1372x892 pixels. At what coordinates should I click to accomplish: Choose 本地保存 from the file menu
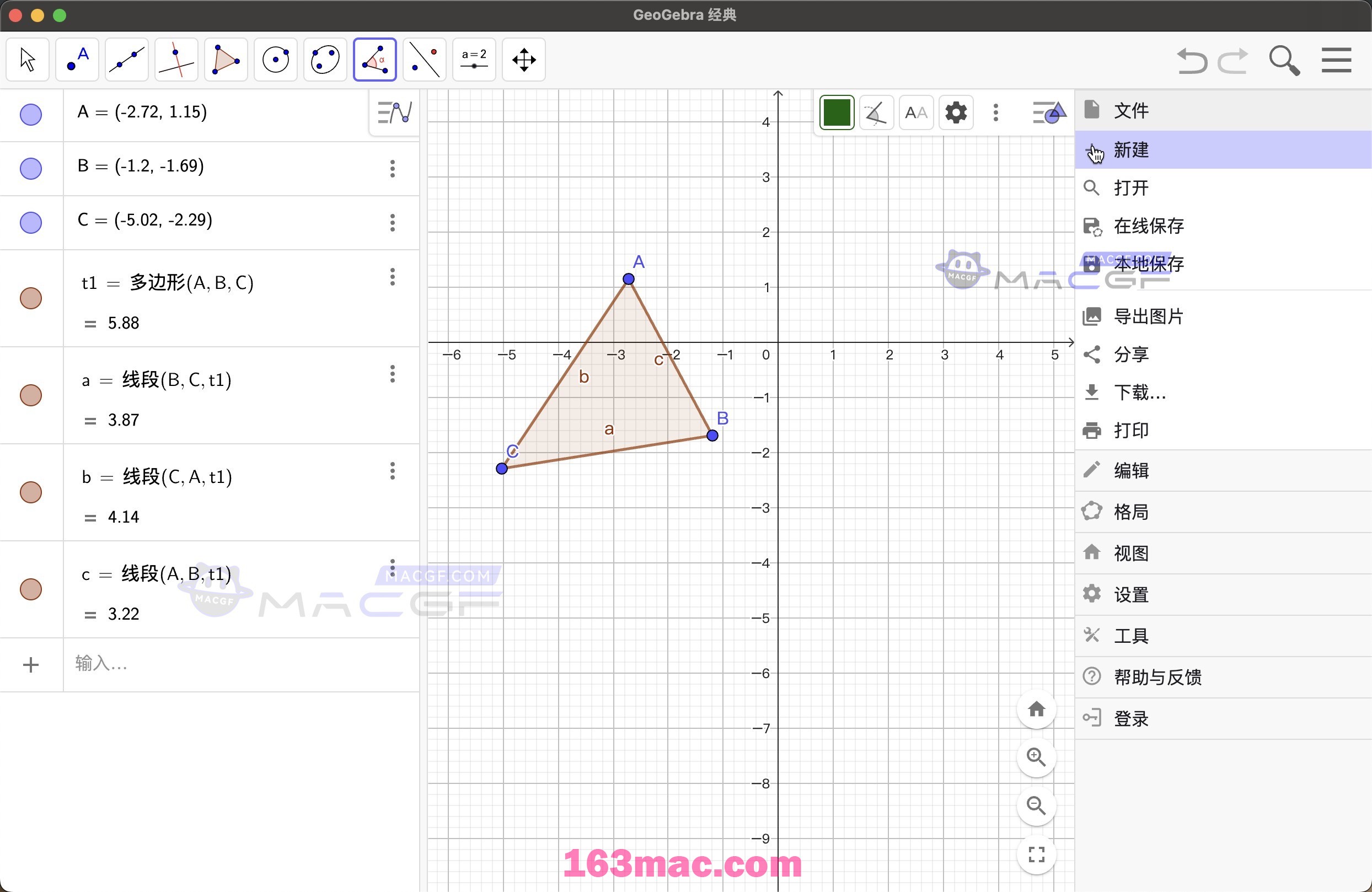click(1223, 264)
